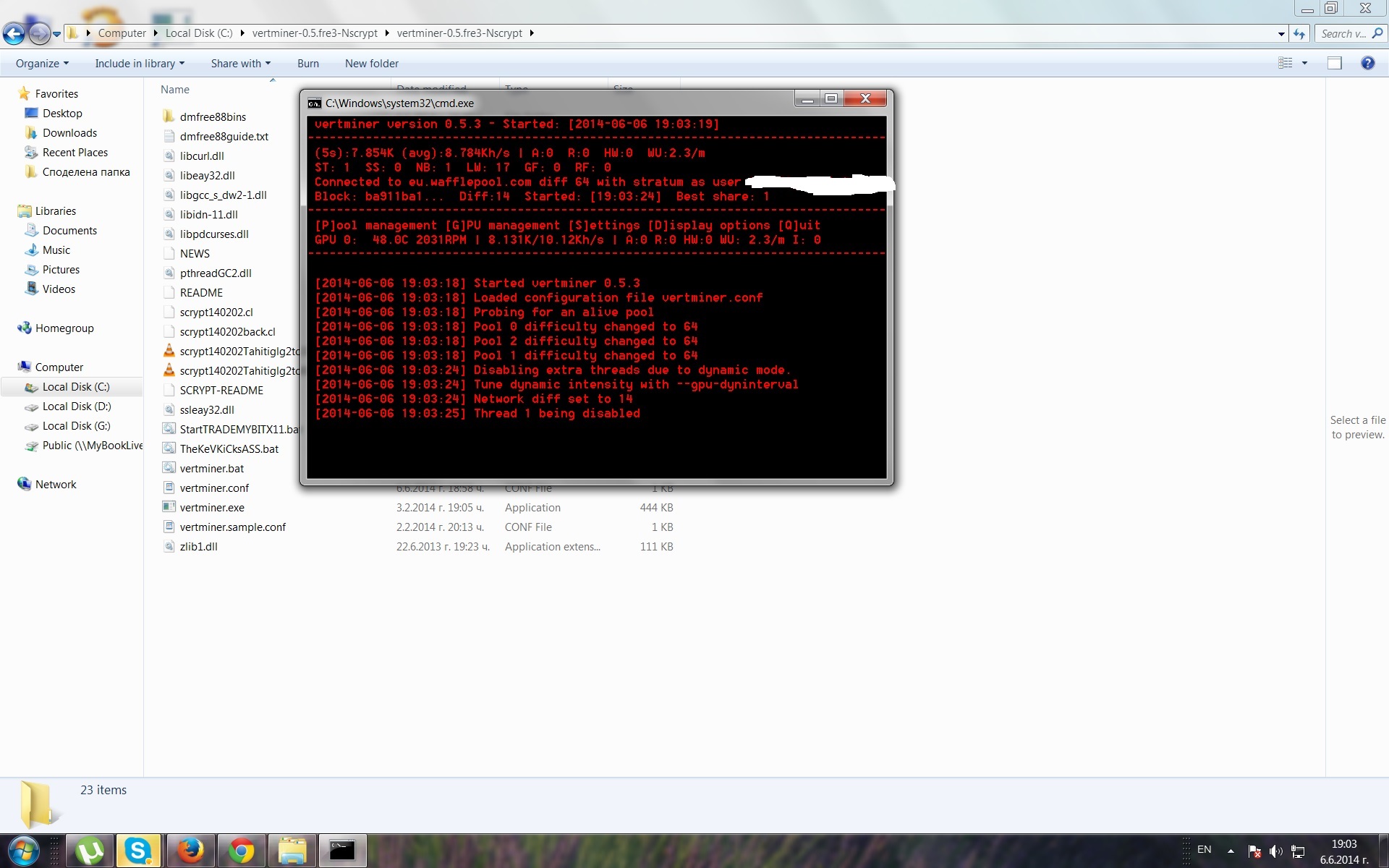Screen dimensions: 1389x868
Task: Open uTorrent from the taskbar
Action: [90, 851]
